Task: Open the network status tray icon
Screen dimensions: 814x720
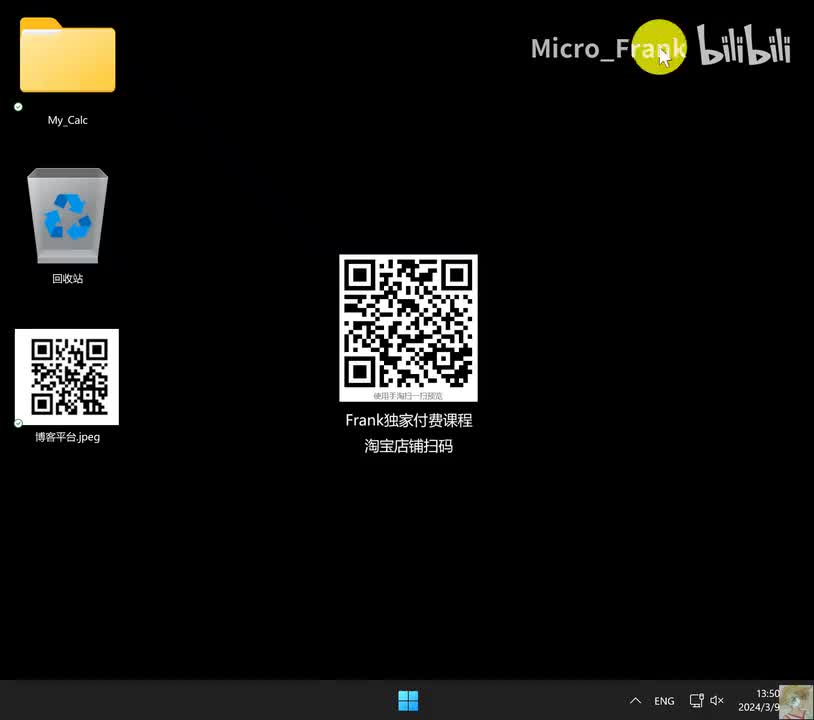Action: point(696,700)
